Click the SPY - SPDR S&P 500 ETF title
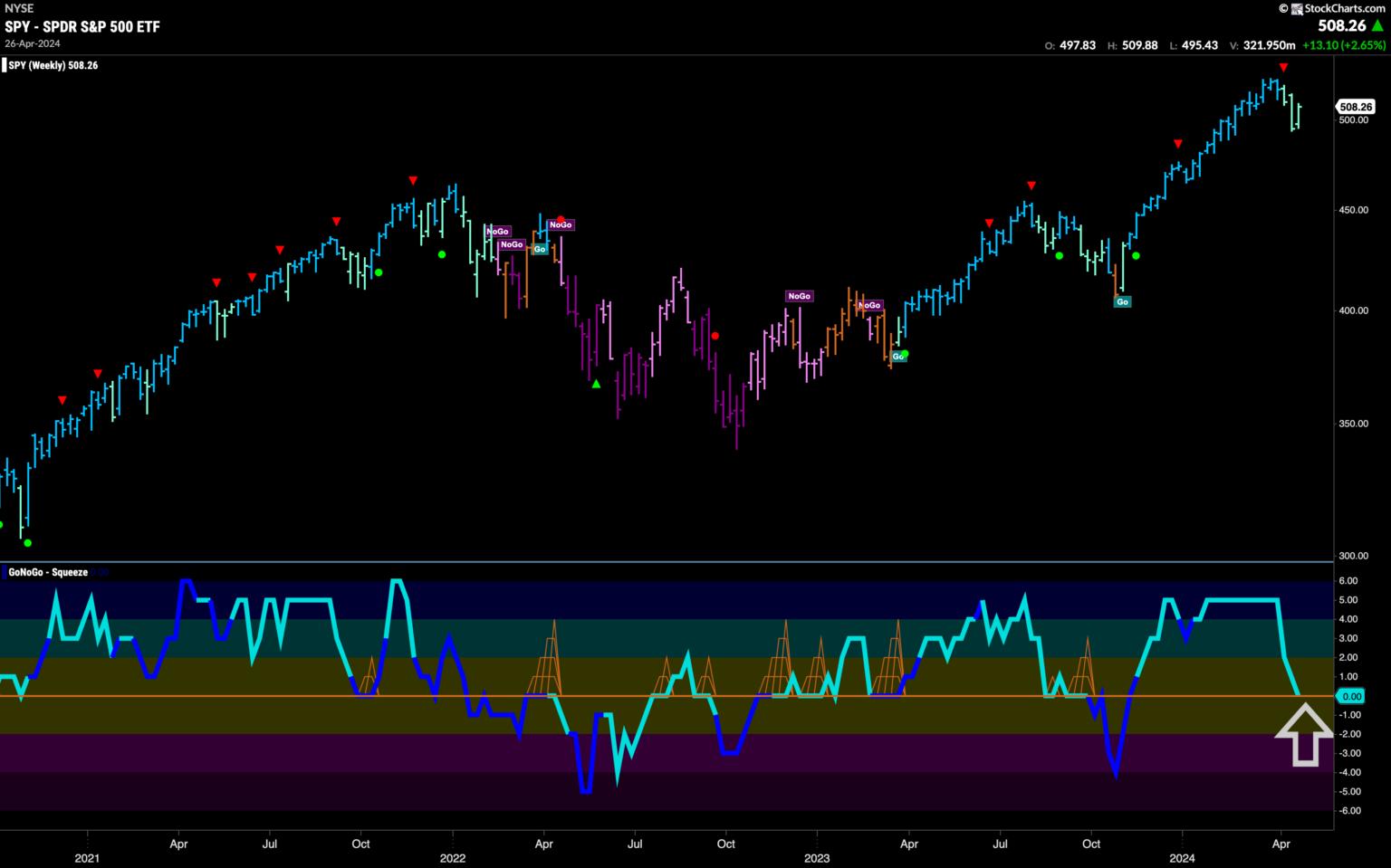 [82, 26]
